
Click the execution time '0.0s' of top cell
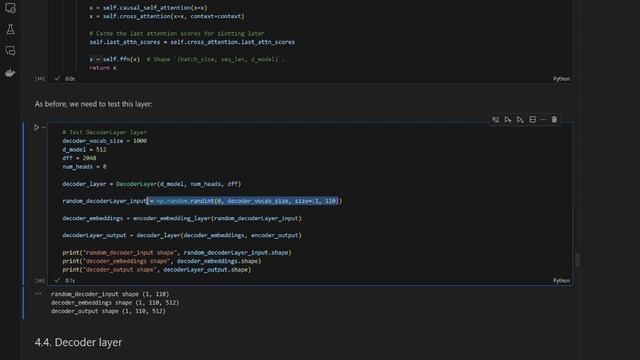pyautogui.click(x=70, y=79)
